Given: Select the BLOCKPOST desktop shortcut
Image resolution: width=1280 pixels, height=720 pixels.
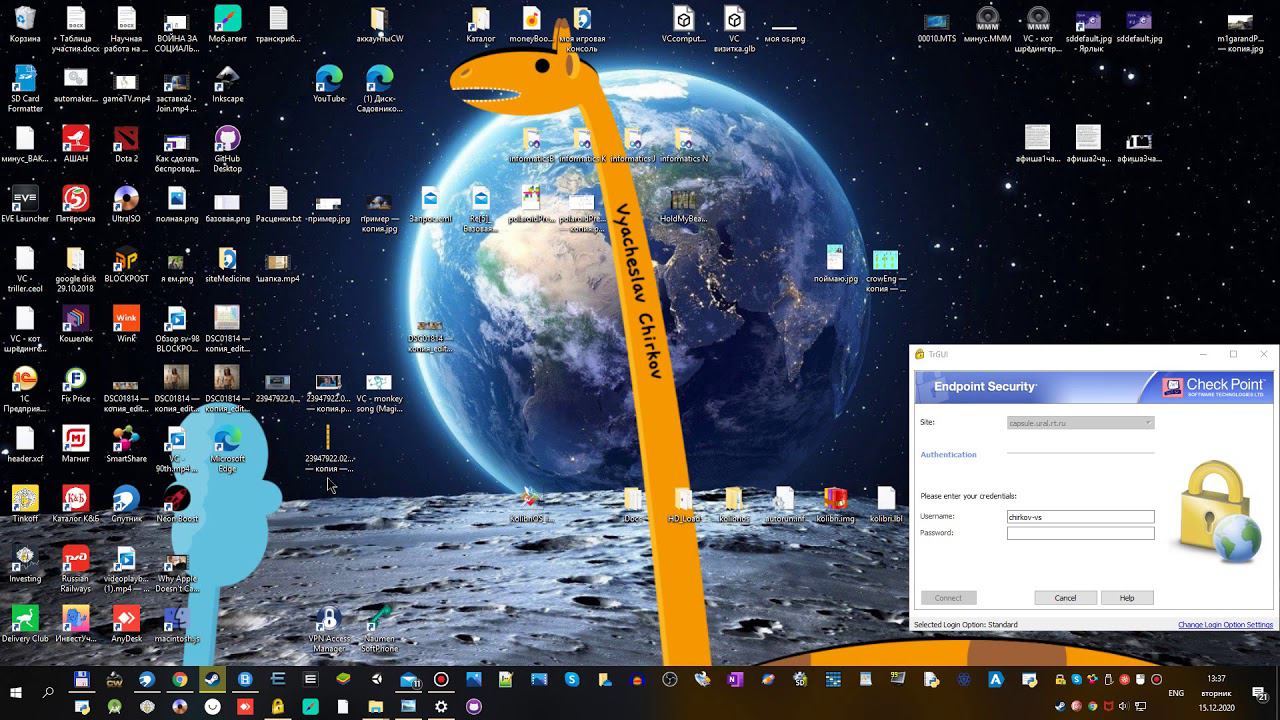Looking at the screenshot, I should point(126,265).
